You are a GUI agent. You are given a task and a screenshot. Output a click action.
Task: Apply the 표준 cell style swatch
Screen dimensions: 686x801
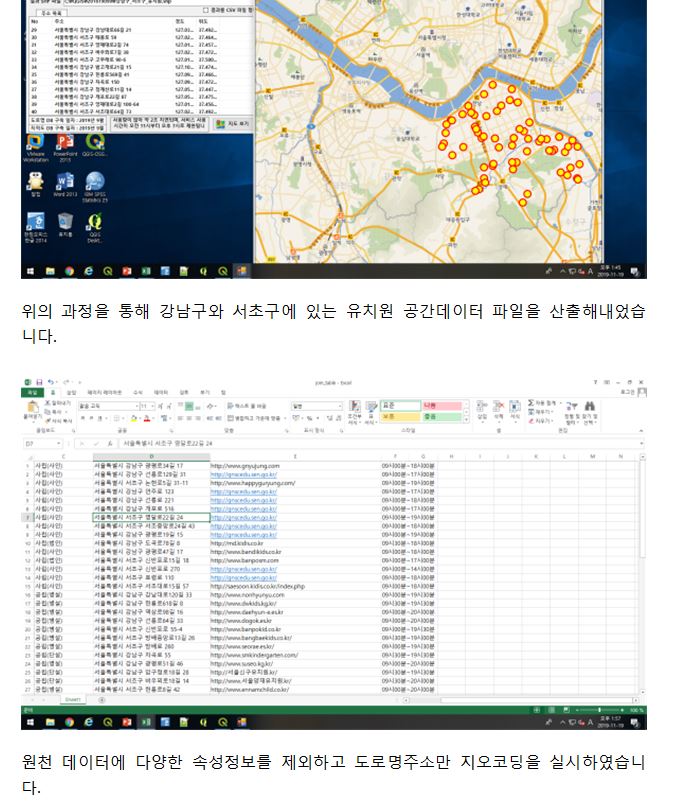click(x=400, y=406)
